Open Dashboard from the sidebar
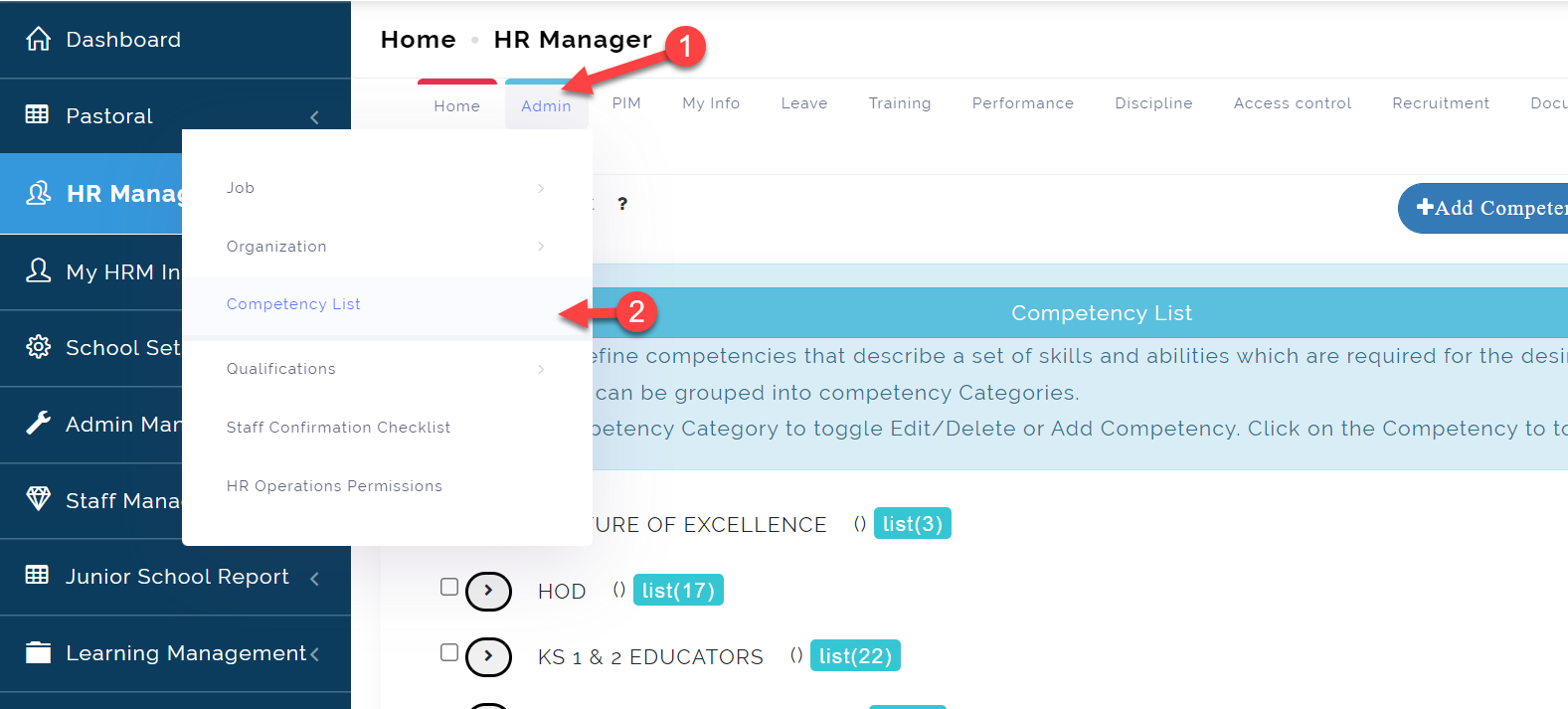 [x=175, y=39]
